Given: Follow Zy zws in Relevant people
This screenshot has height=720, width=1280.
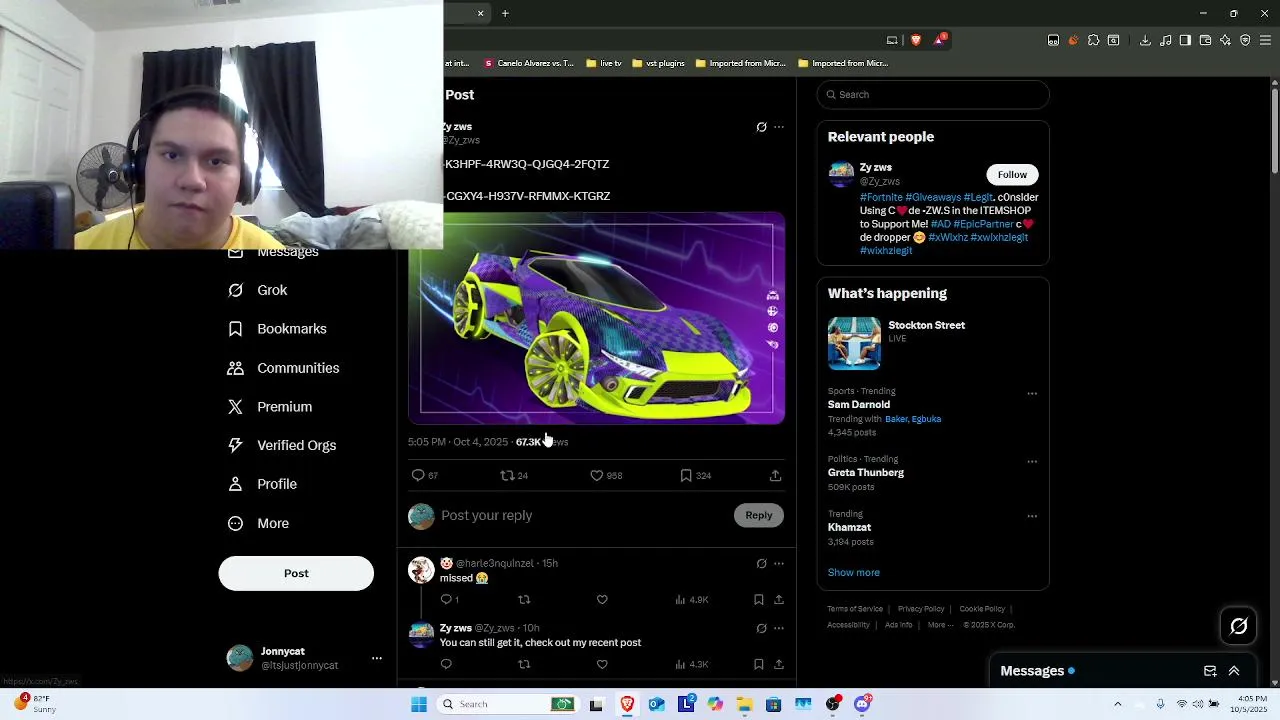Looking at the screenshot, I should 1012,175.
